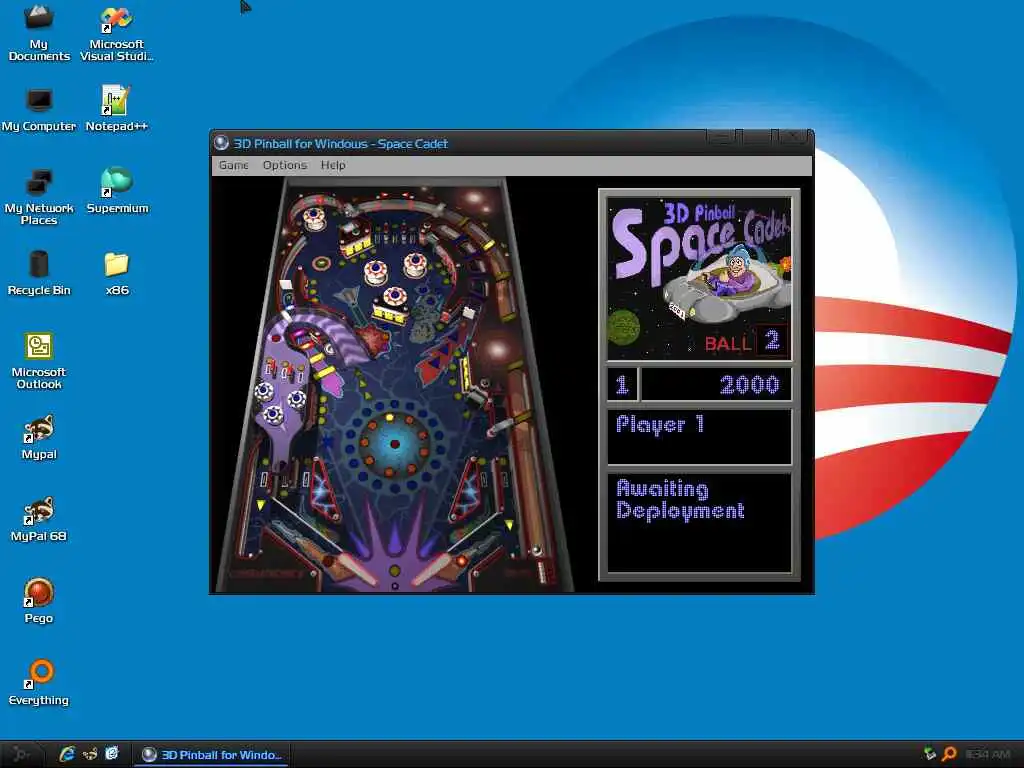
Task: Click the orange magnifier tray icon
Action: (949, 754)
